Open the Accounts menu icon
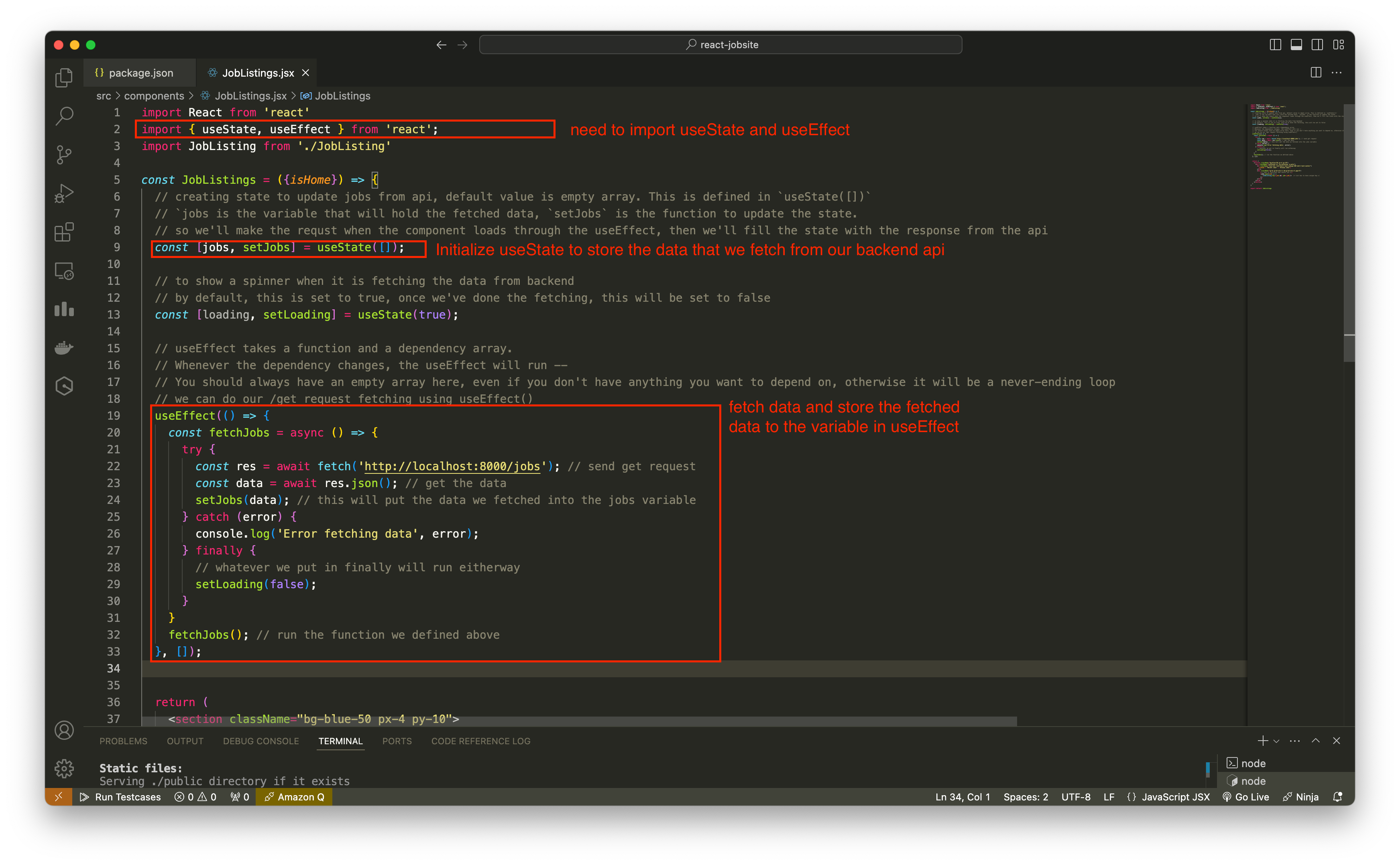 click(x=64, y=730)
